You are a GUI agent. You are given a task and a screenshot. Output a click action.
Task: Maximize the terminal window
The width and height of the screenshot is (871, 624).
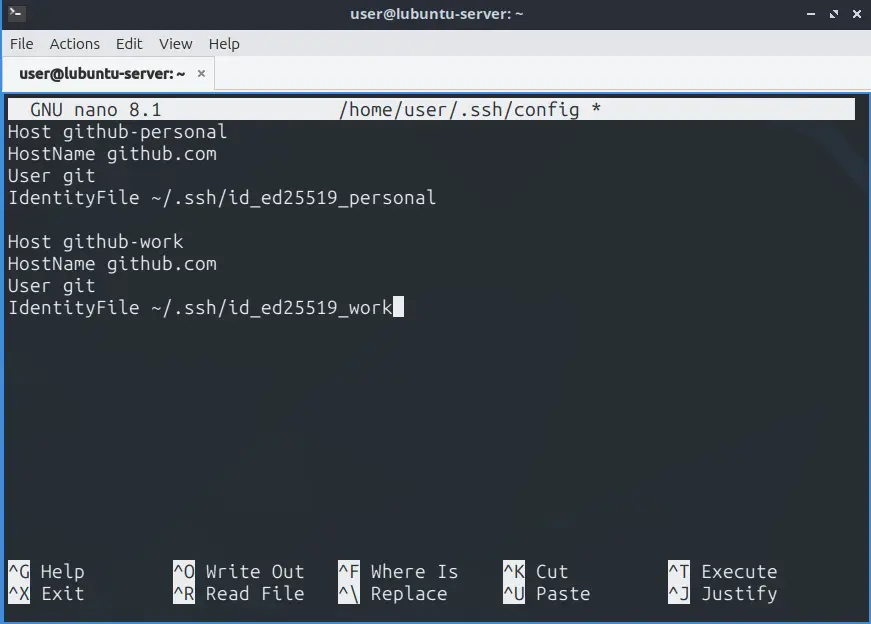tap(834, 13)
